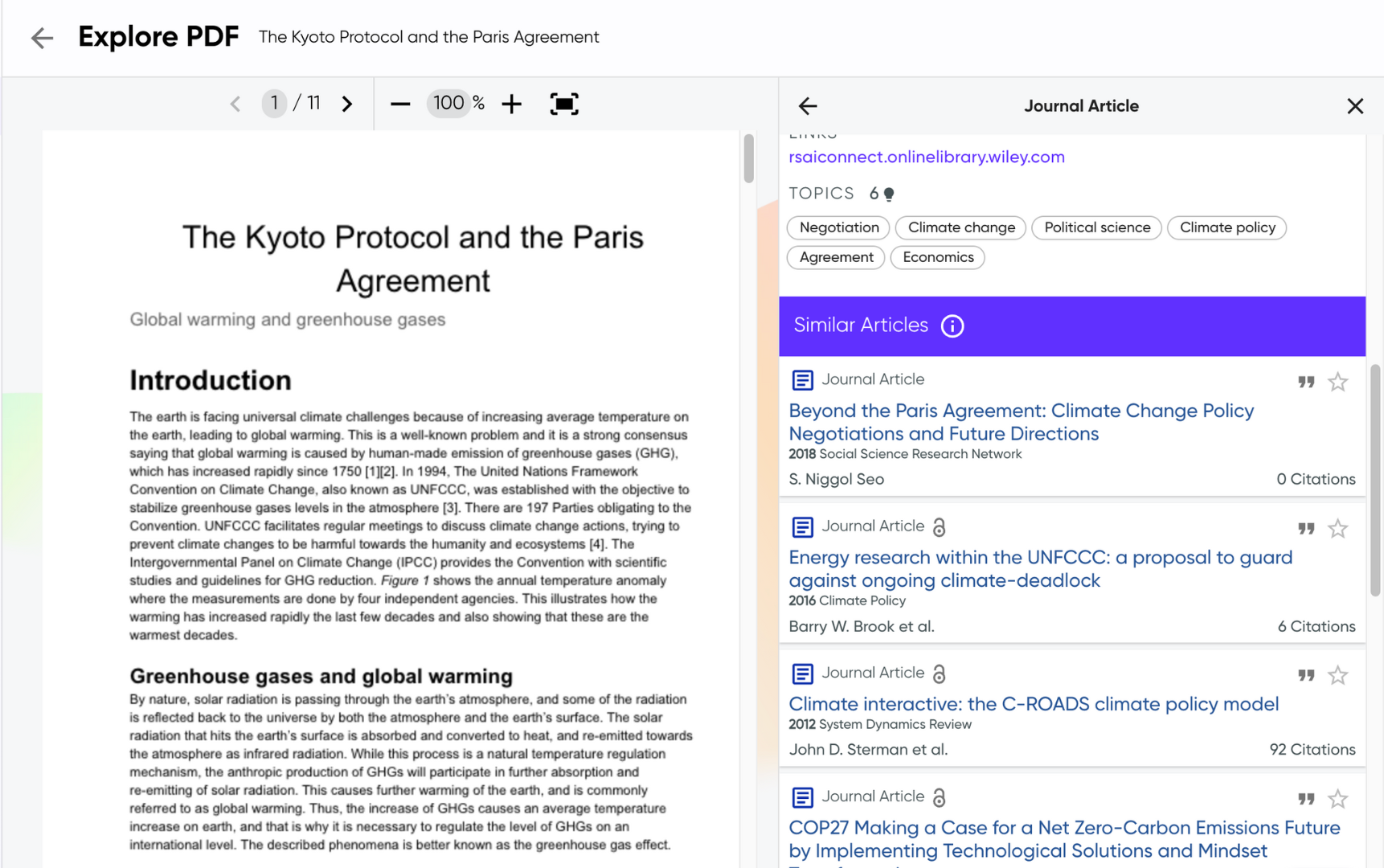The width and height of the screenshot is (1384, 868).
Task: Star the Energy research within UNFCCC article
Action: (x=1337, y=529)
